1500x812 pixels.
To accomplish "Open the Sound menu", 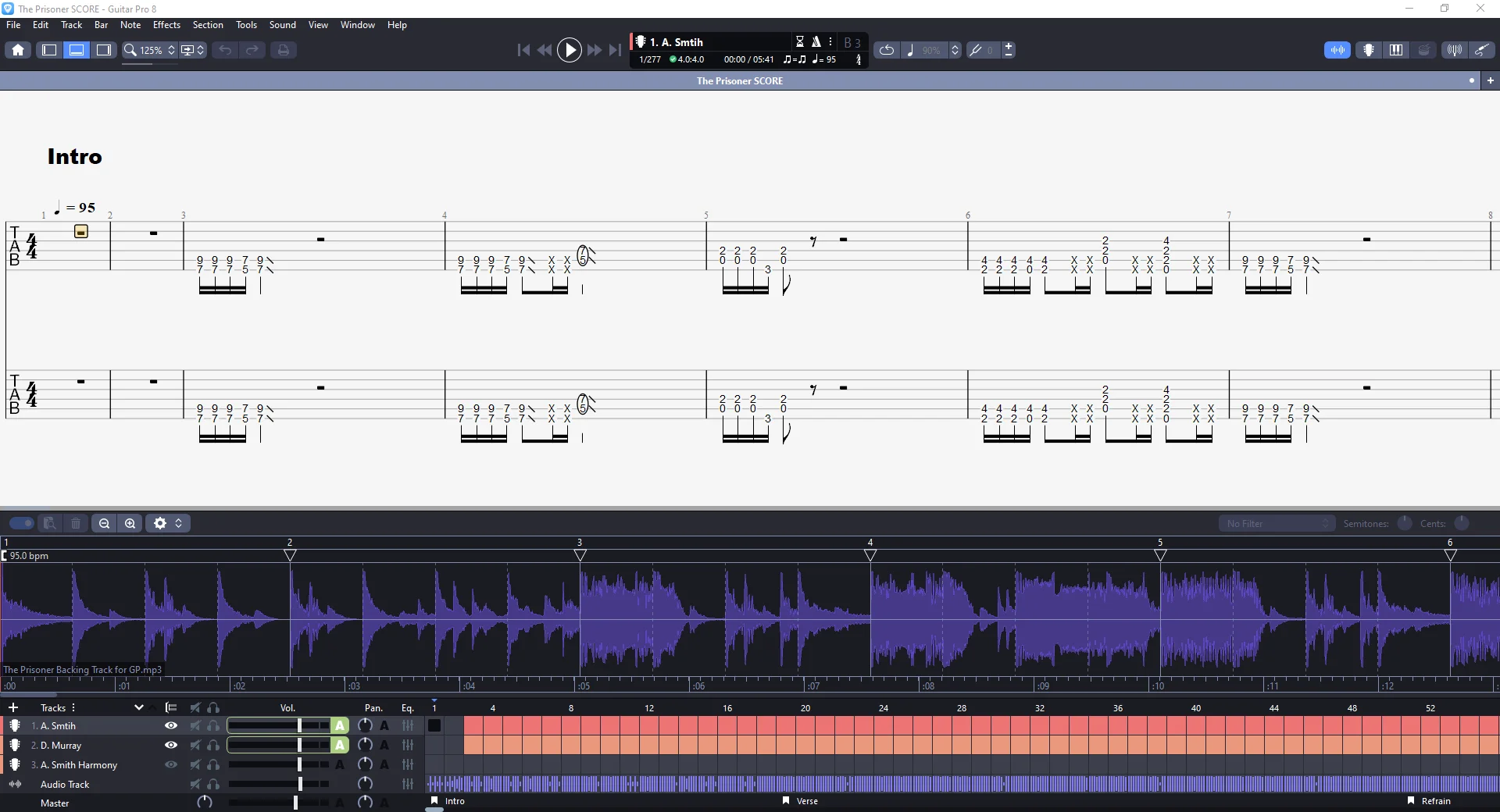I will tap(283, 25).
